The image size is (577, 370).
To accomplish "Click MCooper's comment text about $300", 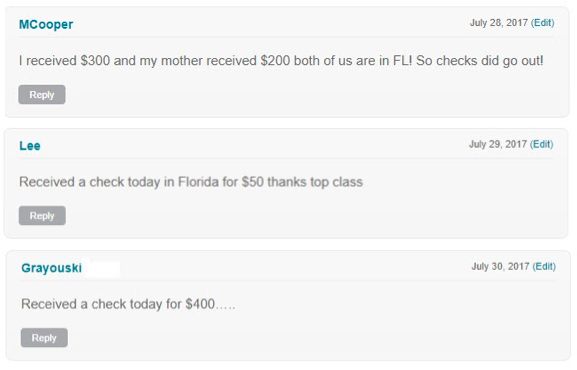I will coord(281,61).
